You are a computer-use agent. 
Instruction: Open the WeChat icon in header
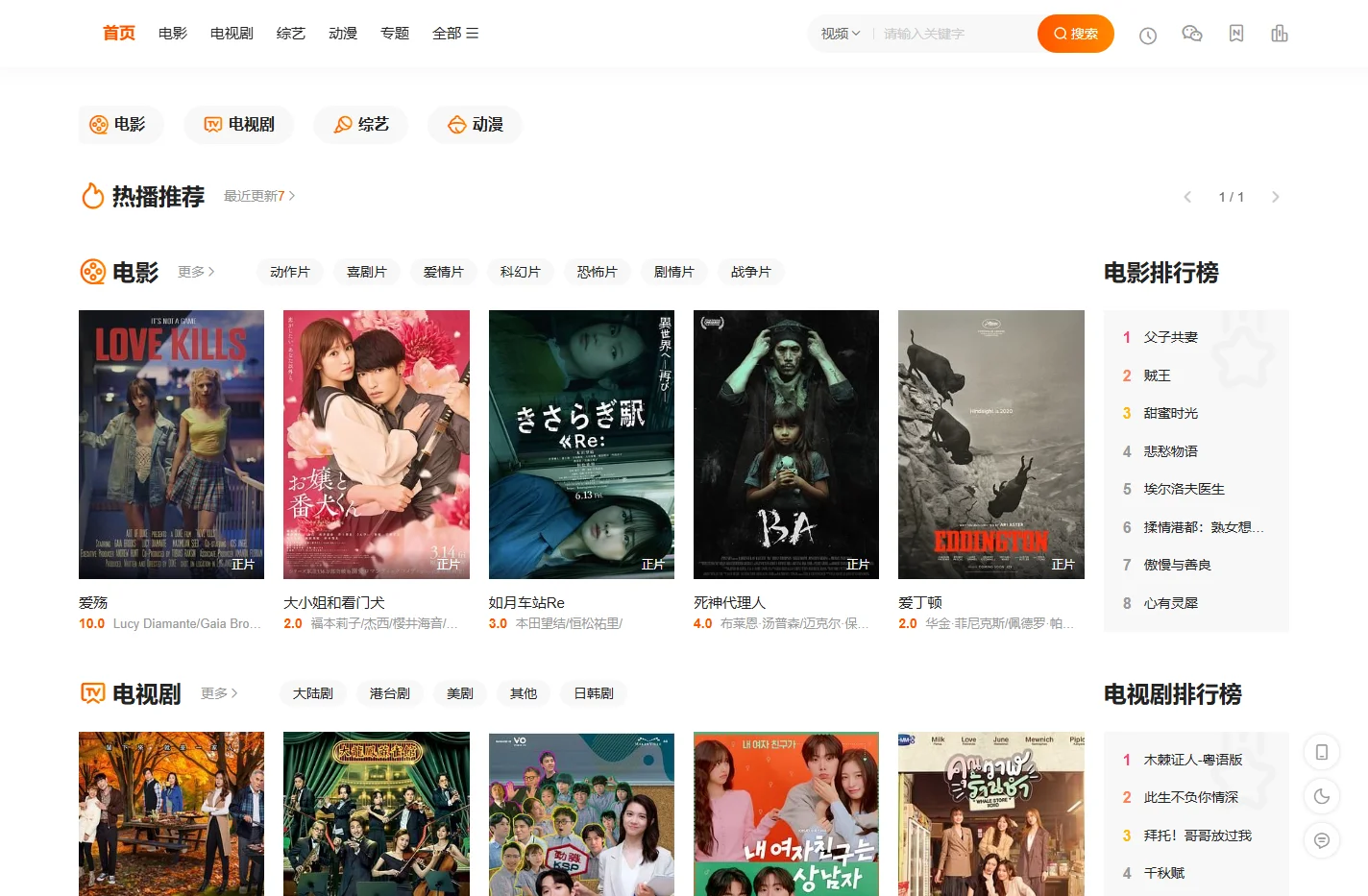click(1192, 34)
